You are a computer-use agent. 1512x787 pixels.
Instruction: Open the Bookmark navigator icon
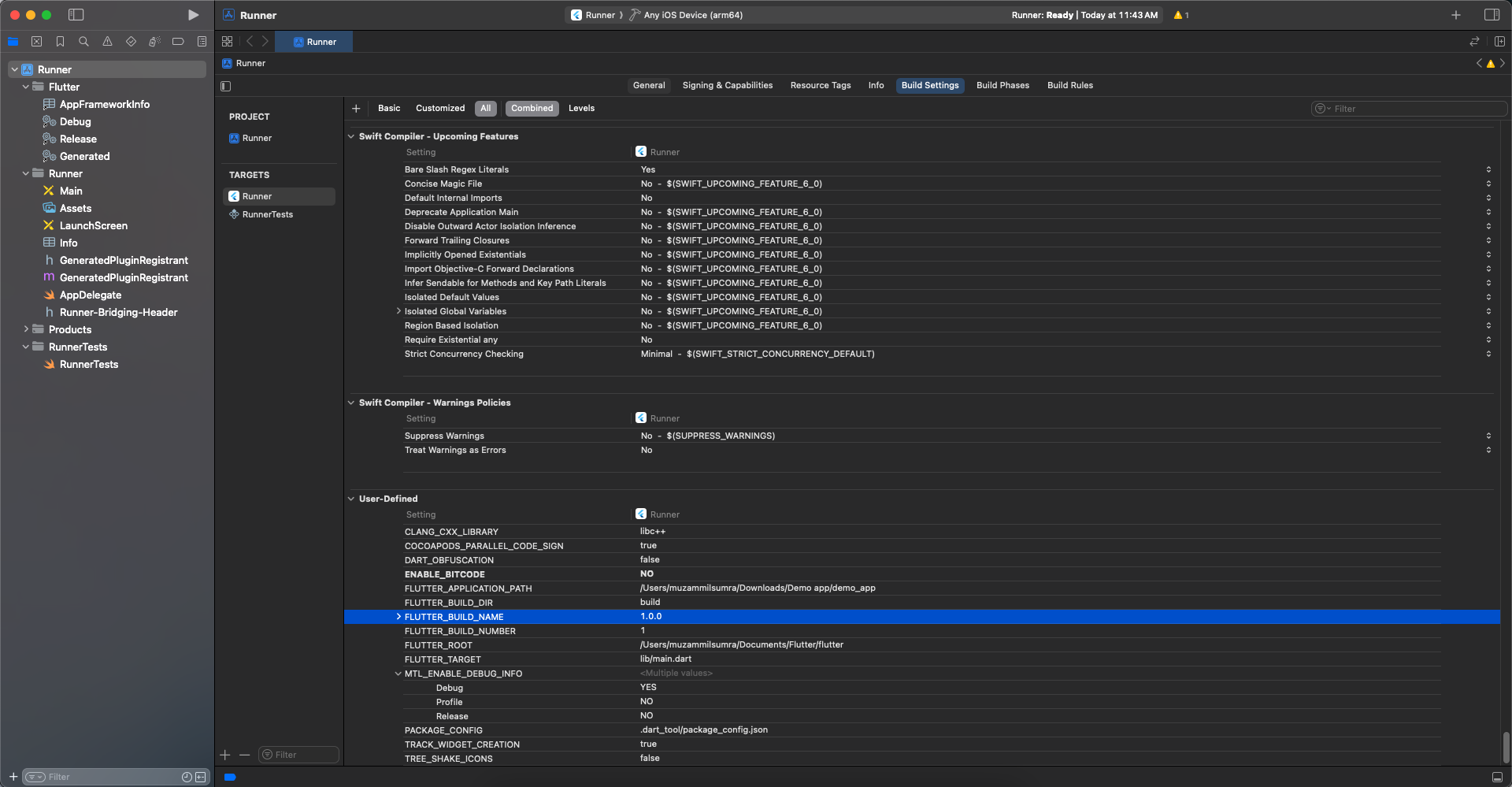(60, 42)
